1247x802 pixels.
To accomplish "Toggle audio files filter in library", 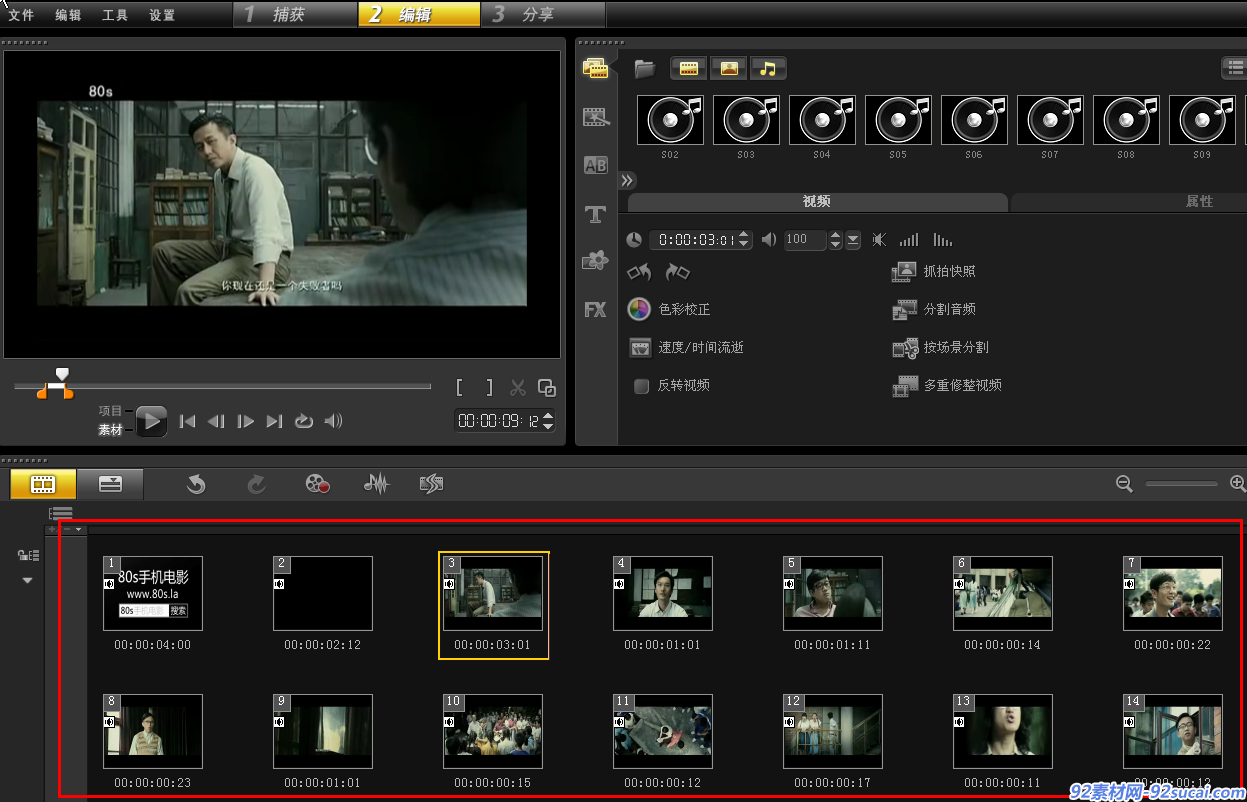I will coord(768,68).
